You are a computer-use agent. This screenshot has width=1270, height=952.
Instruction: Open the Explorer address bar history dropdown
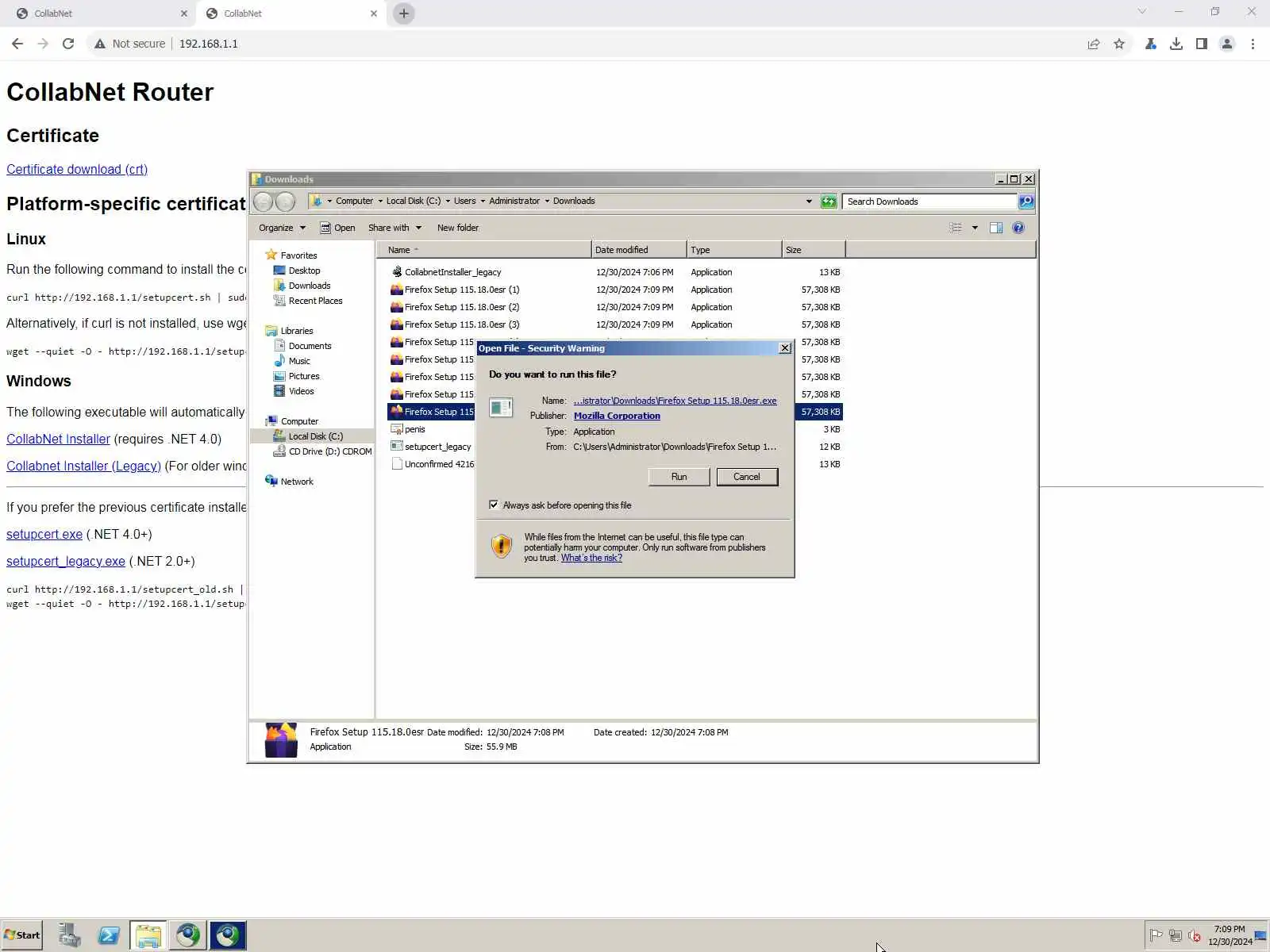click(809, 202)
